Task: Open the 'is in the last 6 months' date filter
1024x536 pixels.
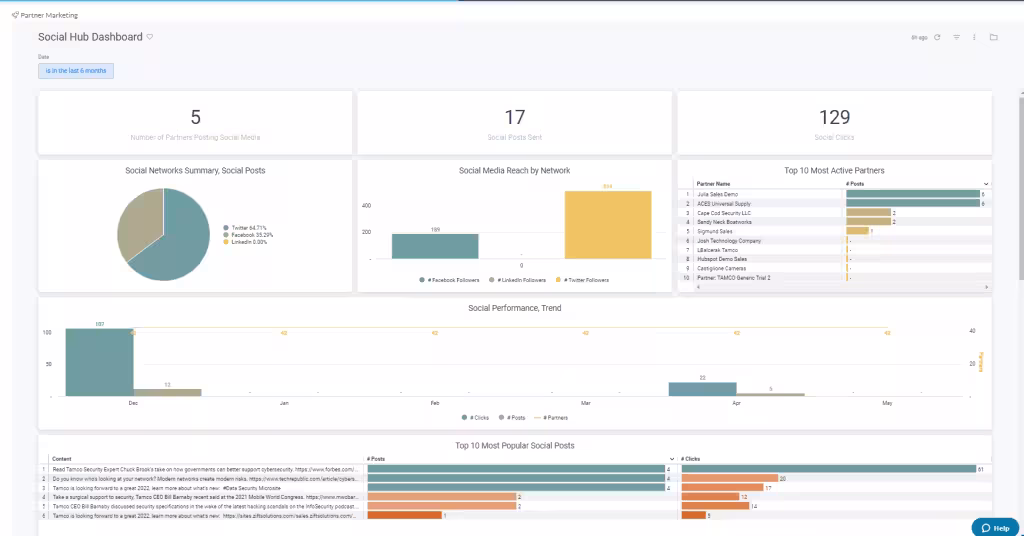Action: (76, 71)
